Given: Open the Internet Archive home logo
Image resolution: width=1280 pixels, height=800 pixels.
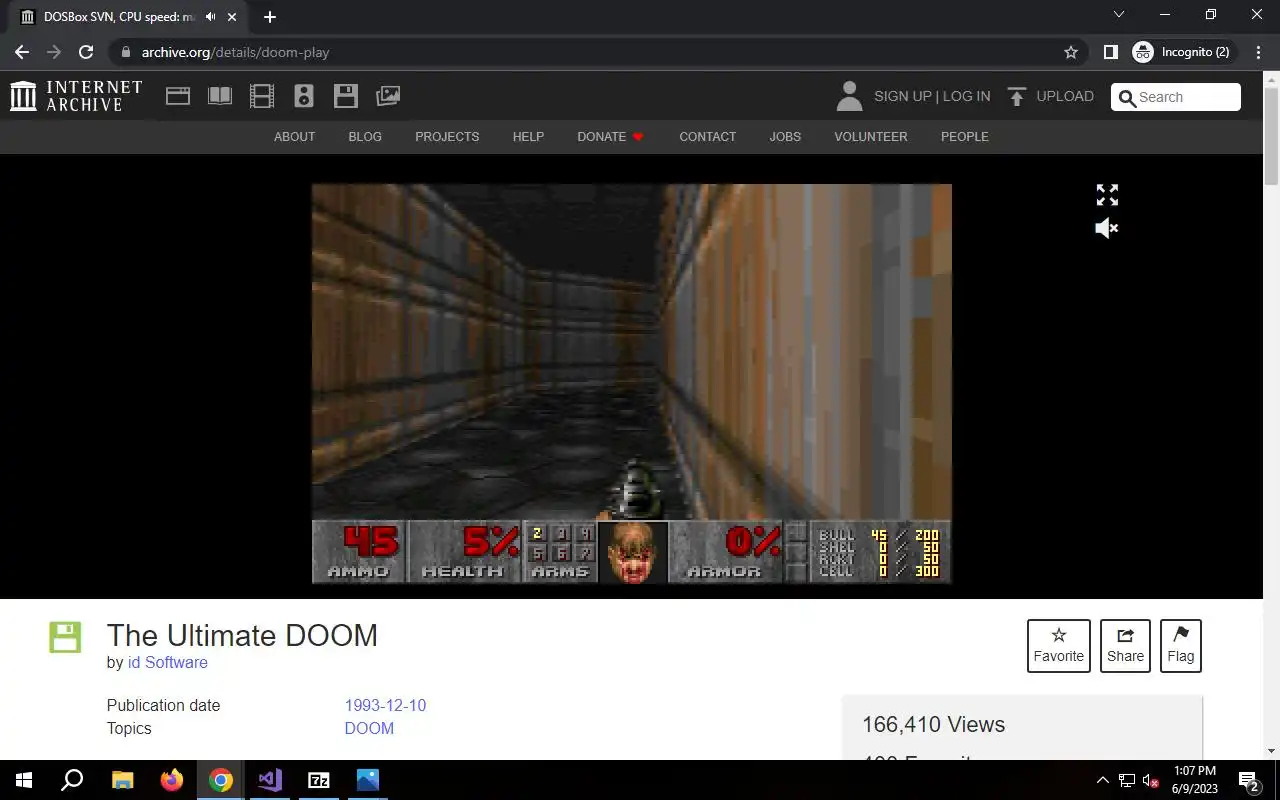Looking at the screenshot, I should tap(76, 96).
